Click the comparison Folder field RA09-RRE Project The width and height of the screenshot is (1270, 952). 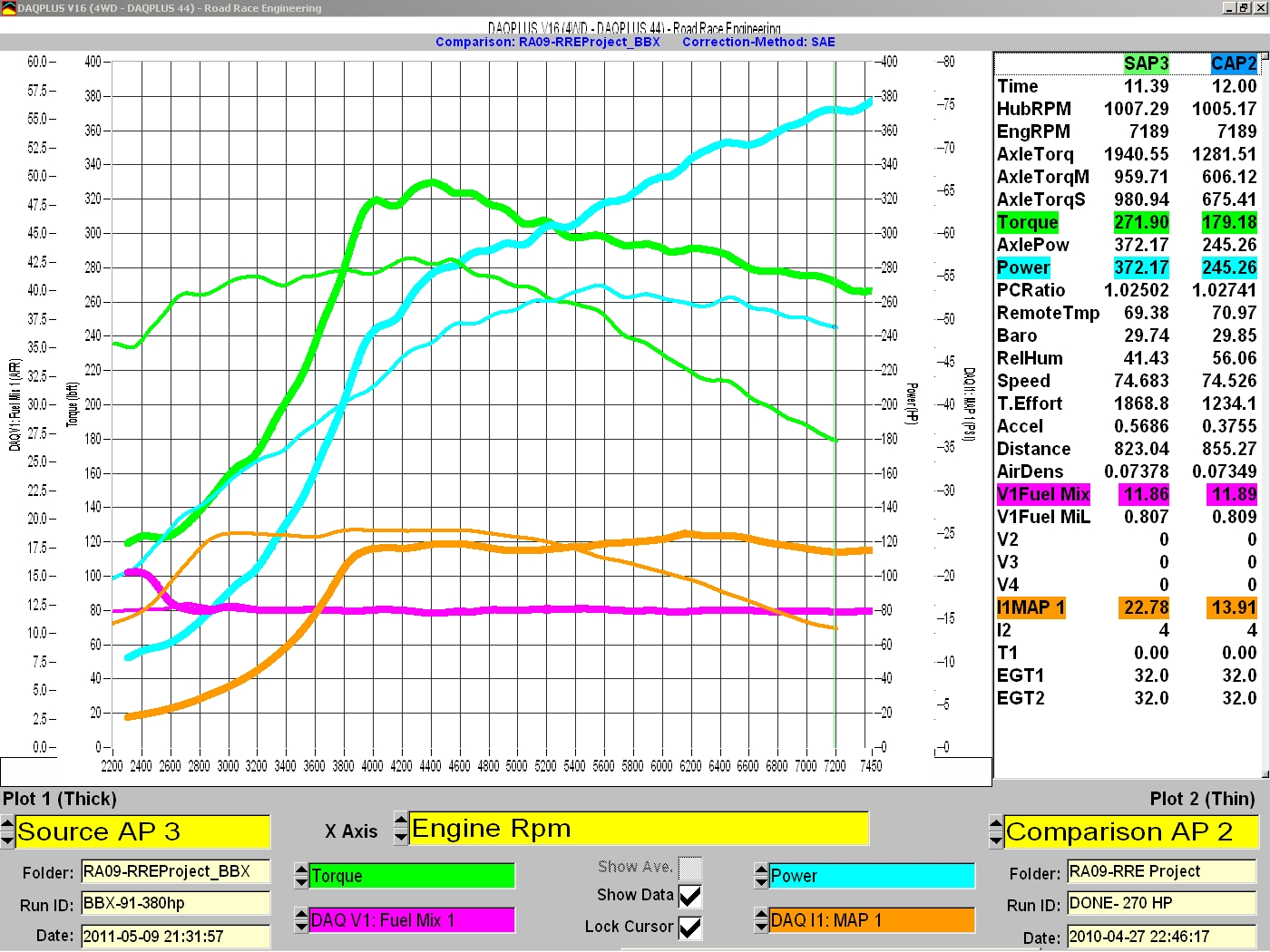tap(1161, 871)
